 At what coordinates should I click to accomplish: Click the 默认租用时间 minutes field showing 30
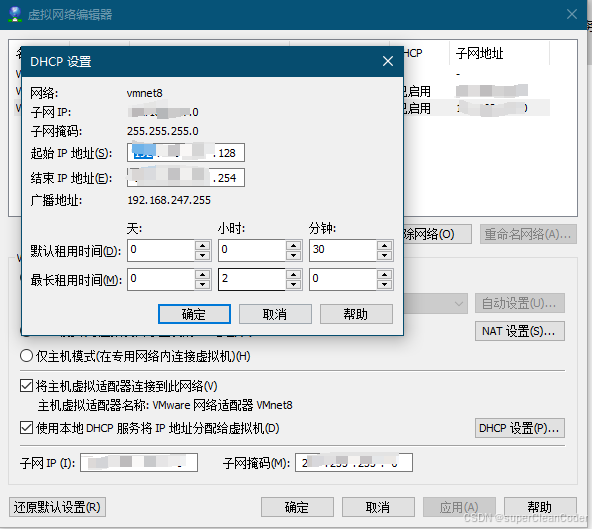point(343,250)
